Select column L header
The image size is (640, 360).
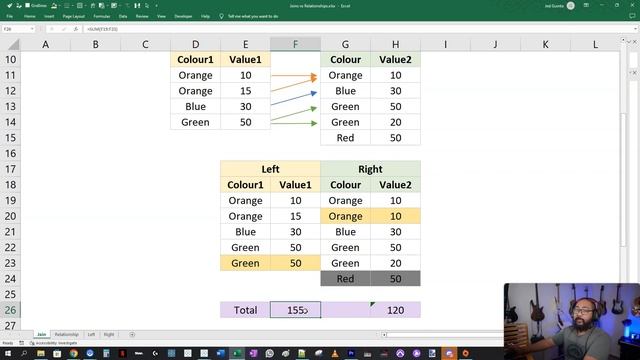[x=595, y=44]
